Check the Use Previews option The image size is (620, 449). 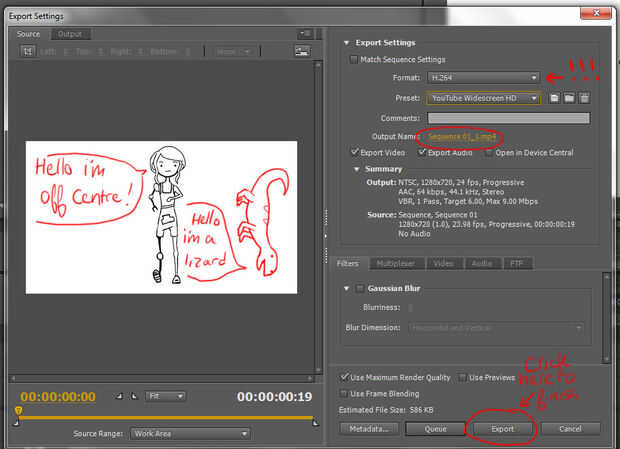point(462,377)
